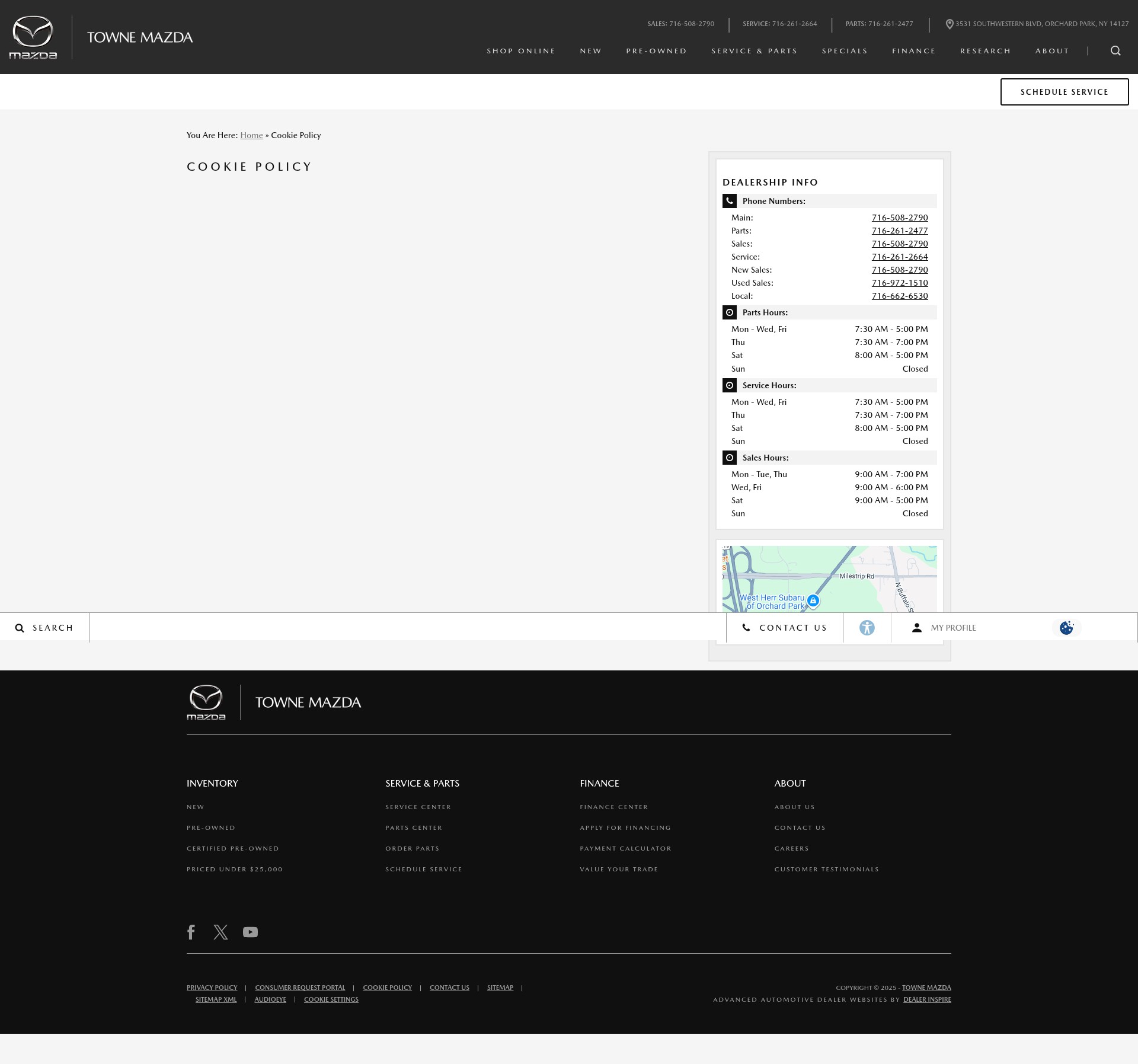Click the Local number 716-662-6530
The image size is (1138, 1064).
[900, 296]
